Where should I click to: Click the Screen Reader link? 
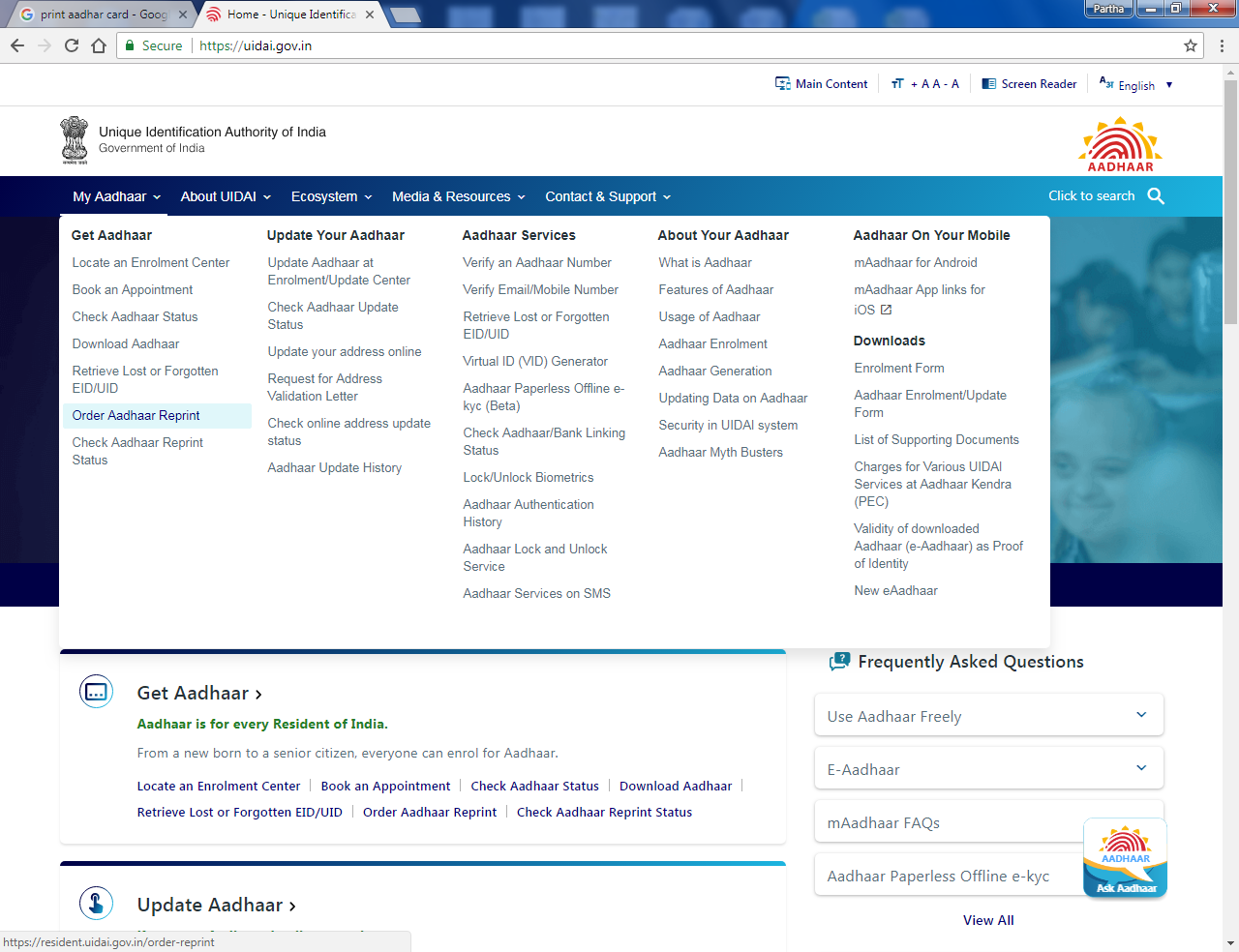click(x=1039, y=84)
